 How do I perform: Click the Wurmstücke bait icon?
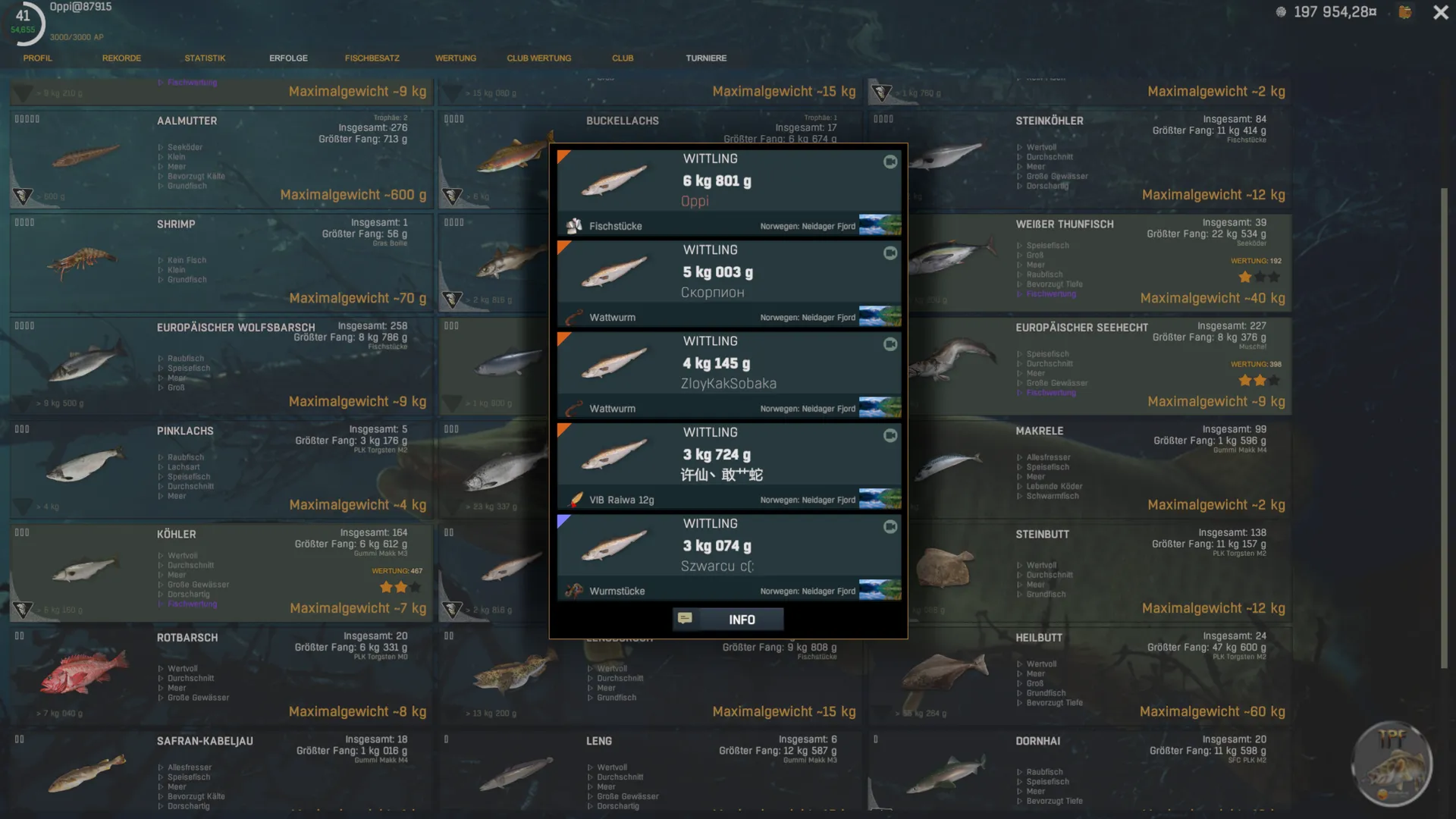point(575,591)
